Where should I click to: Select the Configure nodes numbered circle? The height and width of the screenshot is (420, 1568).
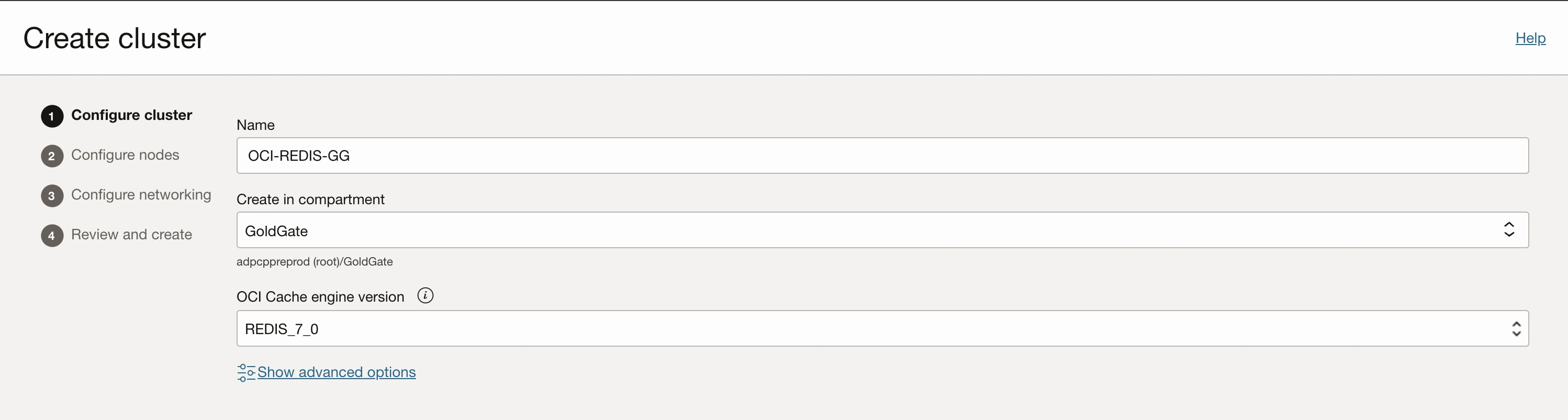pos(52,156)
